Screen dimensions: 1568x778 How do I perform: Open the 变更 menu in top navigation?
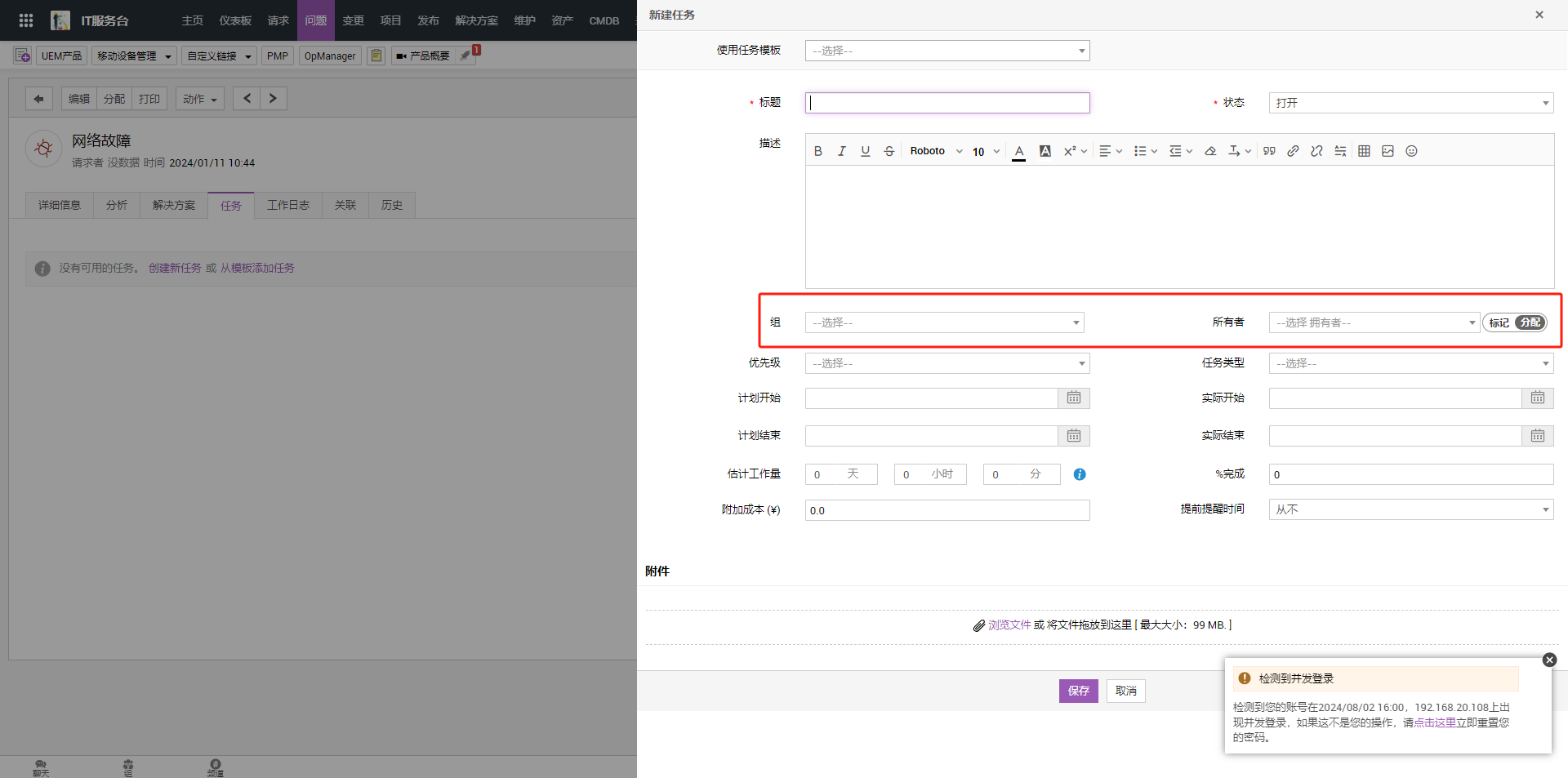353,20
